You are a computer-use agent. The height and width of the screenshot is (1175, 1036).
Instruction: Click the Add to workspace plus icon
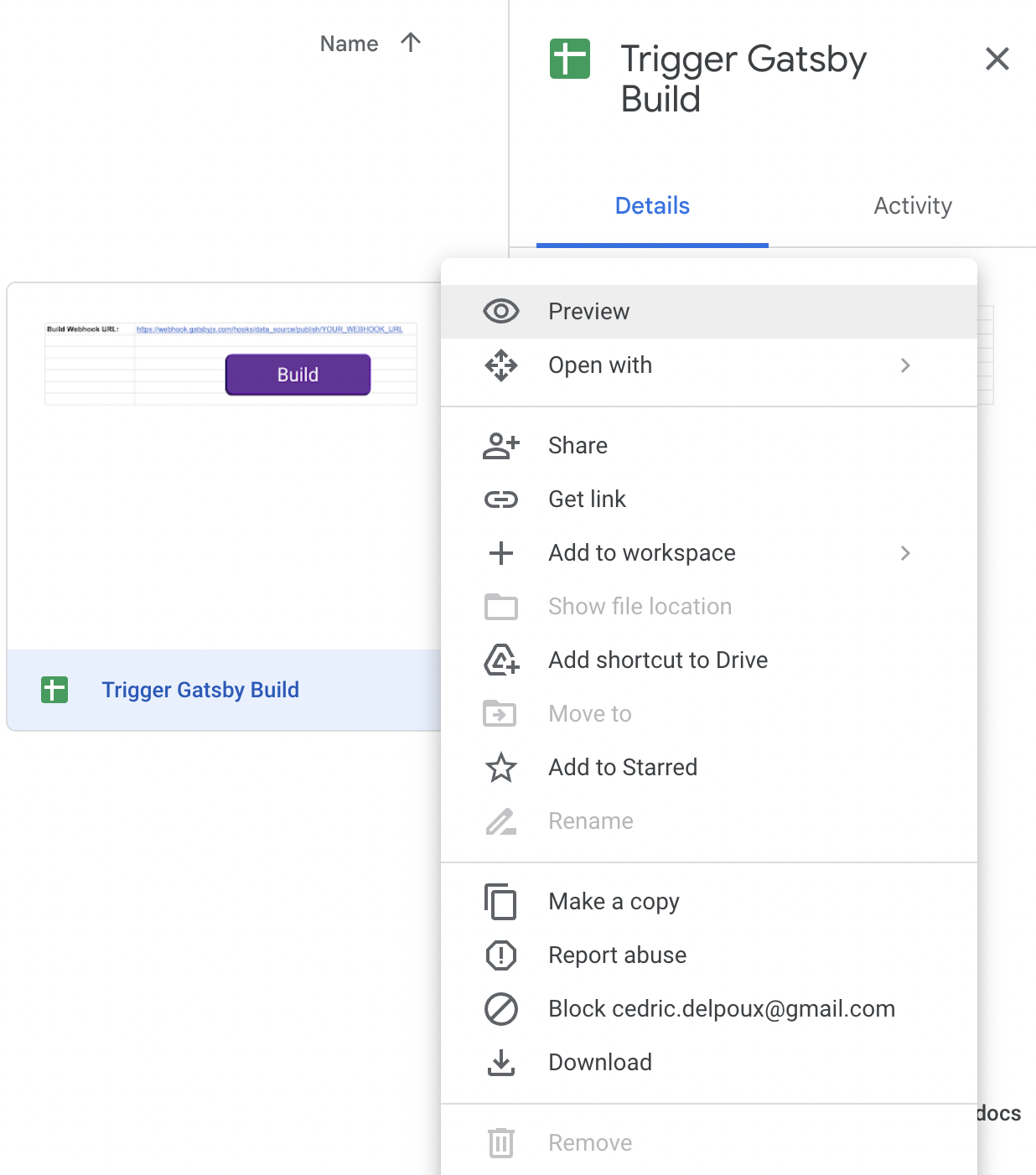pyautogui.click(x=501, y=553)
